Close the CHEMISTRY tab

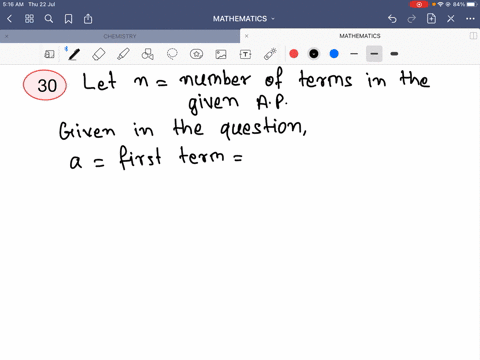point(7,36)
